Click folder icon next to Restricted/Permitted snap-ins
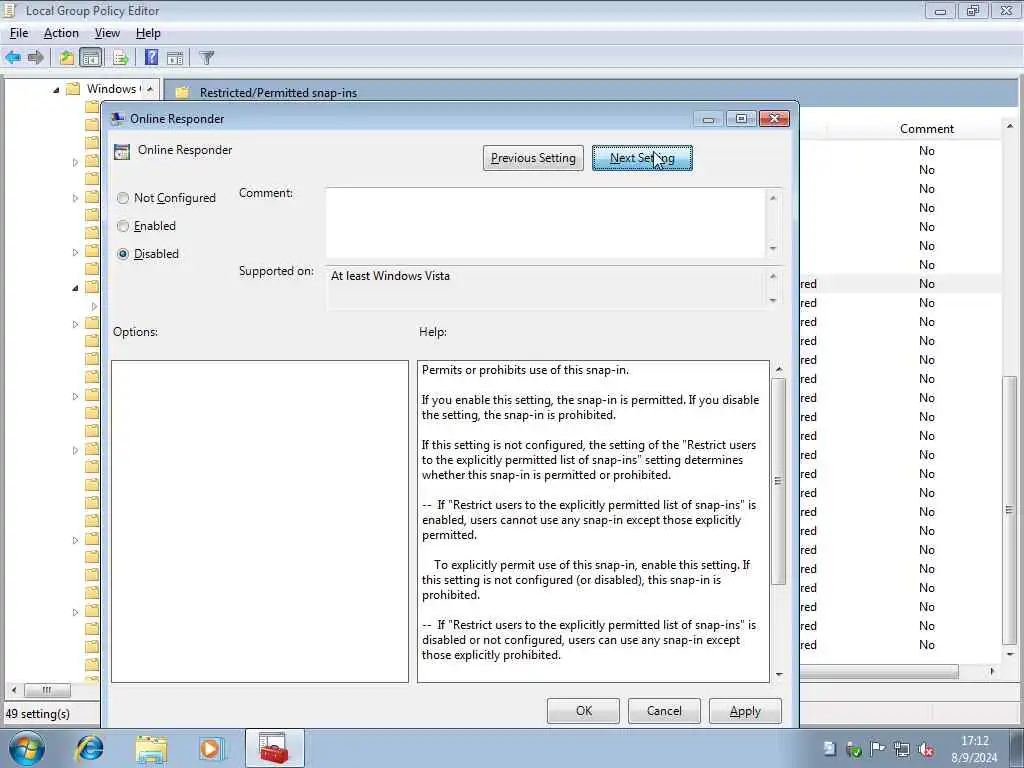This screenshot has width=1024, height=768. click(x=182, y=93)
